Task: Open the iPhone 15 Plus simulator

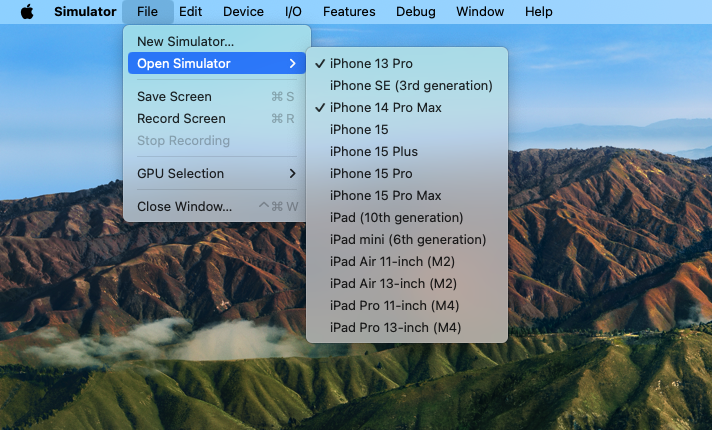Action: coord(407,152)
